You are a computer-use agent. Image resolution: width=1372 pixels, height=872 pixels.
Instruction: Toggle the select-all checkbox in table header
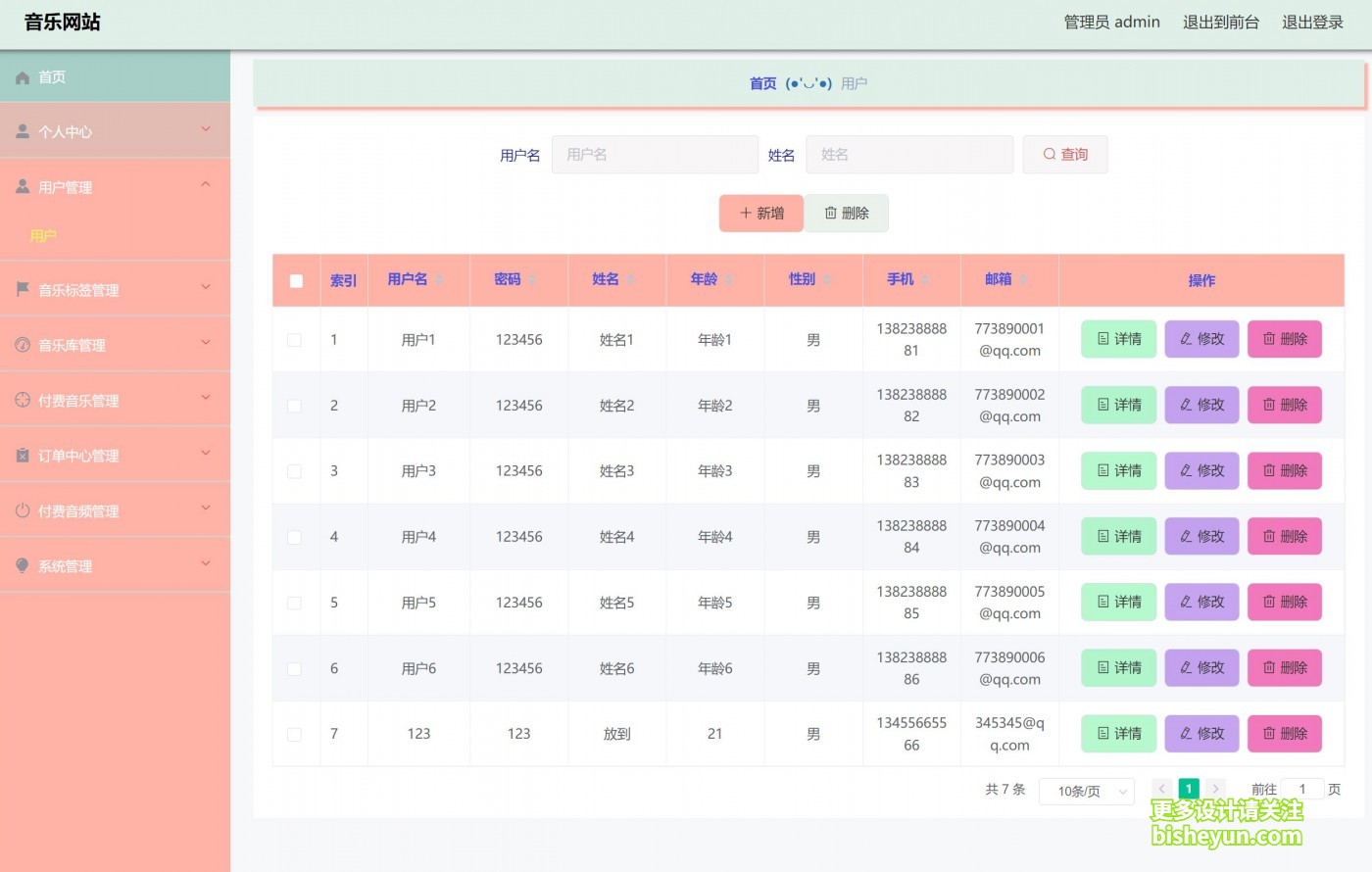(x=296, y=281)
